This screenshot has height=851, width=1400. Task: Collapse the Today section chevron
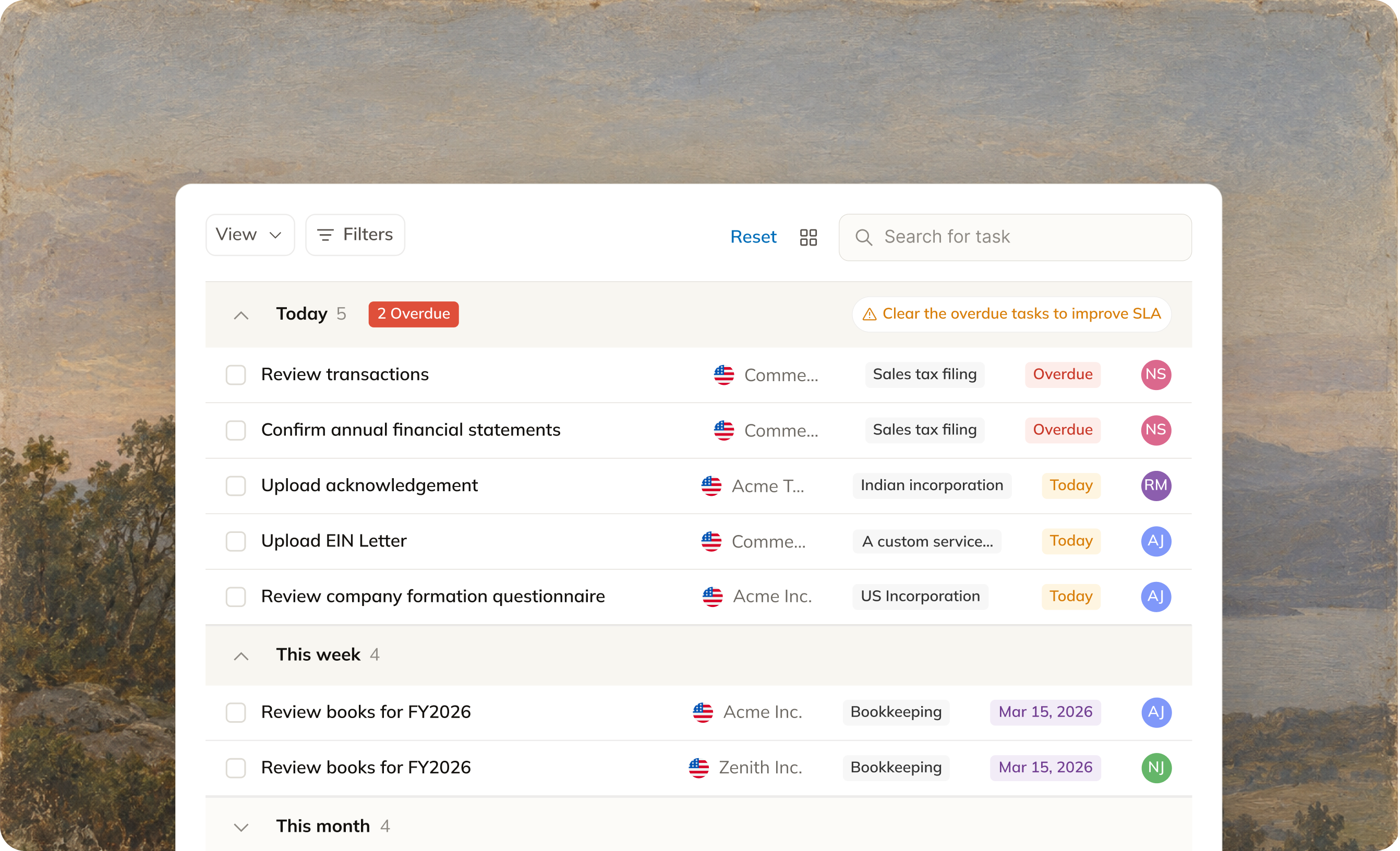(x=241, y=315)
